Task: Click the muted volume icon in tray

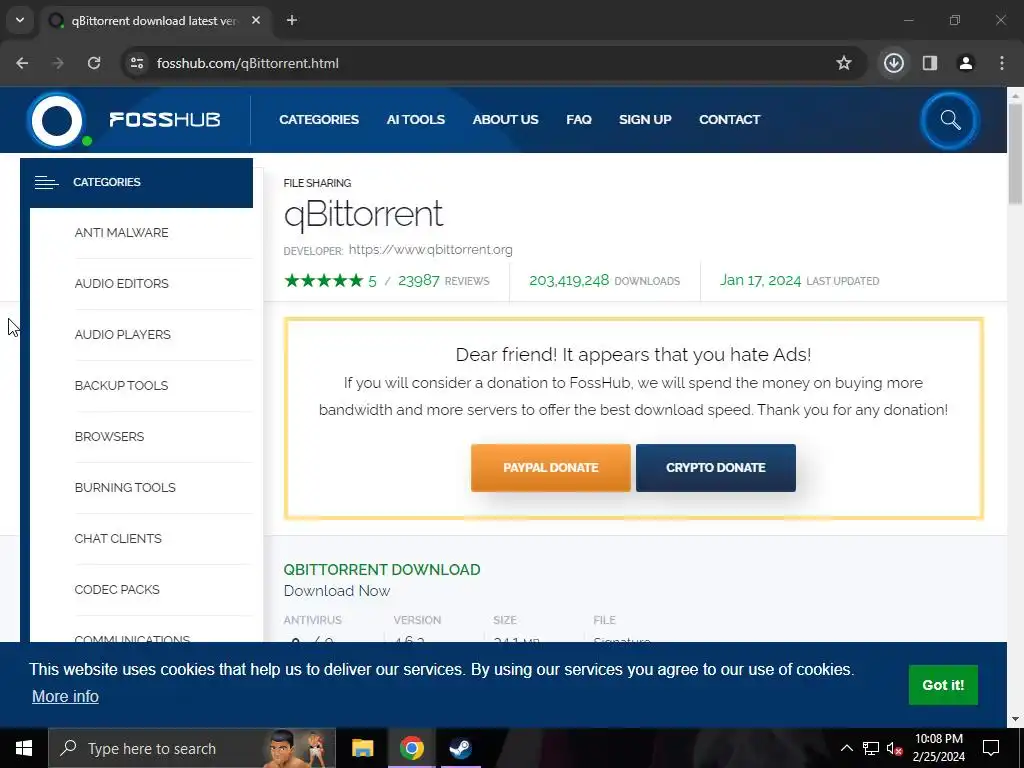Action: pos(894,748)
